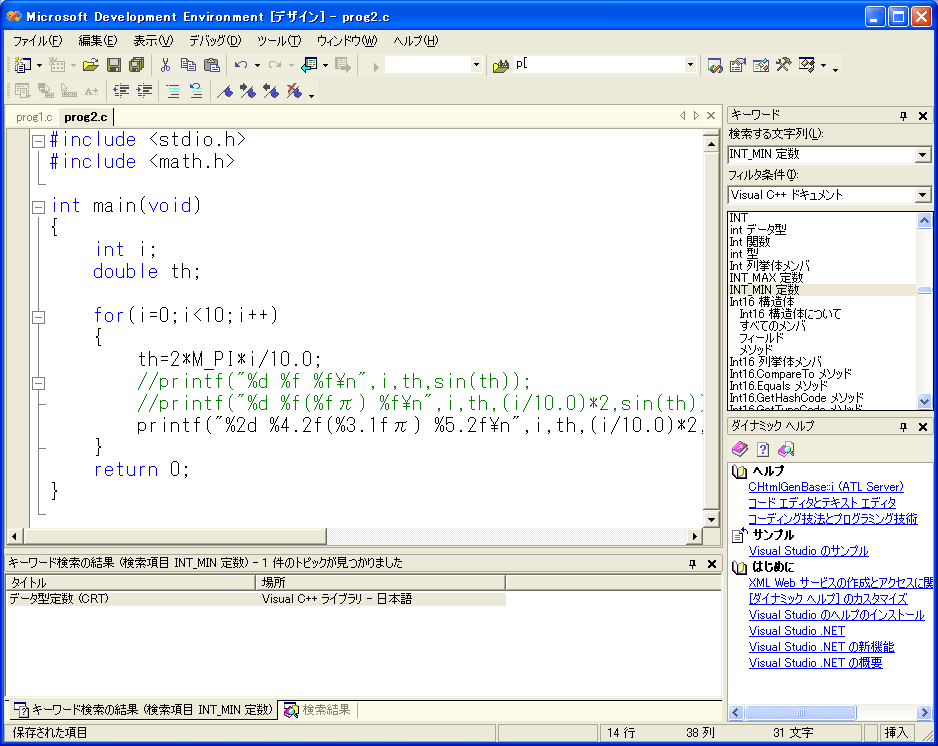Decrease indent with the outdent icon

(121, 91)
